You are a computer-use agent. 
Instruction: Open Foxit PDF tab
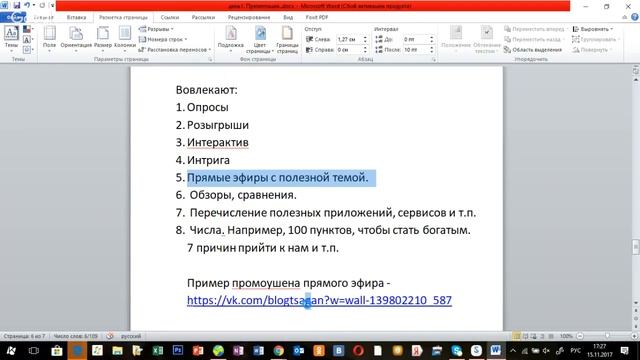pos(317,18)
